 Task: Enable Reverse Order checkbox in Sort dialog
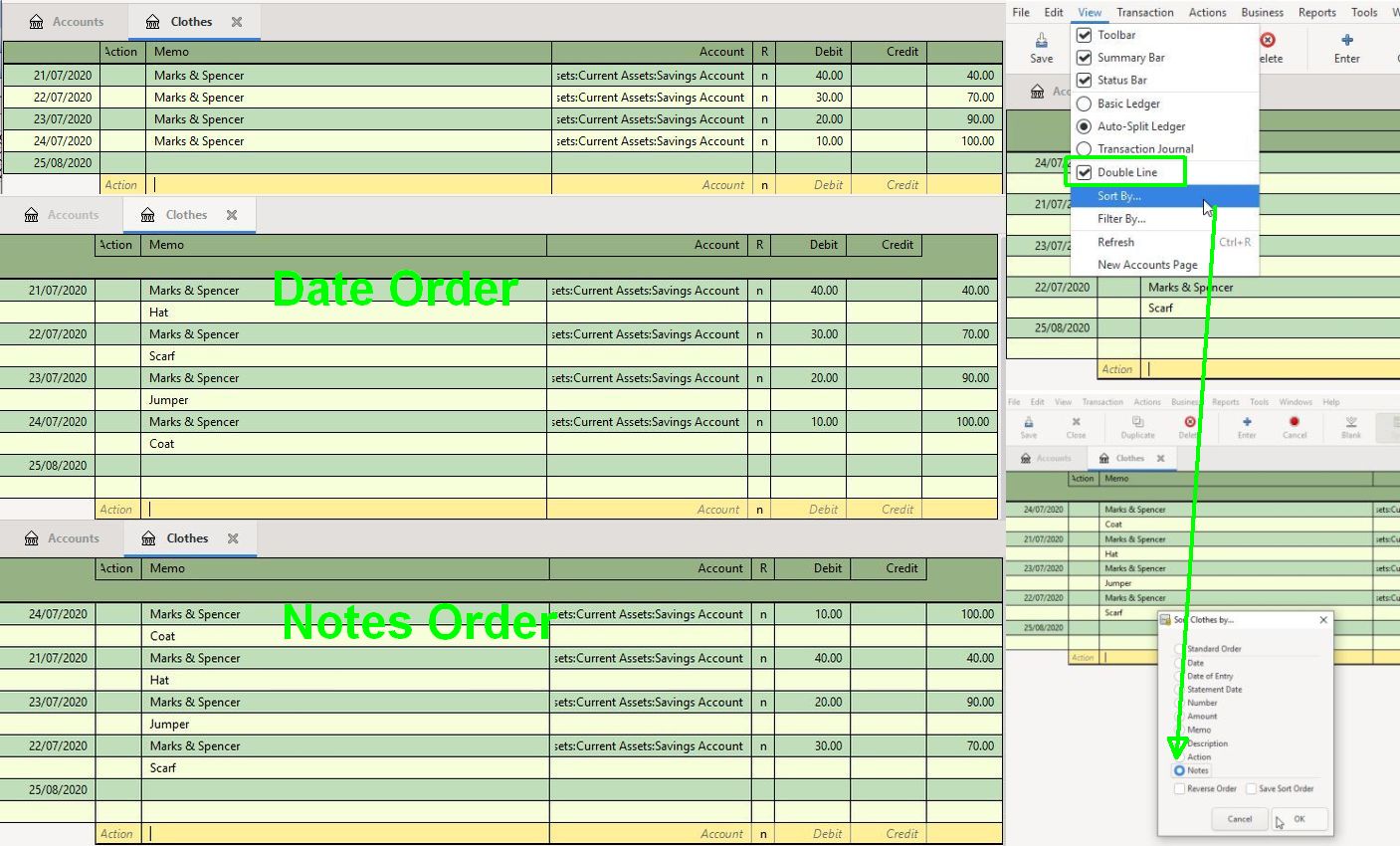click(1179, 789)
